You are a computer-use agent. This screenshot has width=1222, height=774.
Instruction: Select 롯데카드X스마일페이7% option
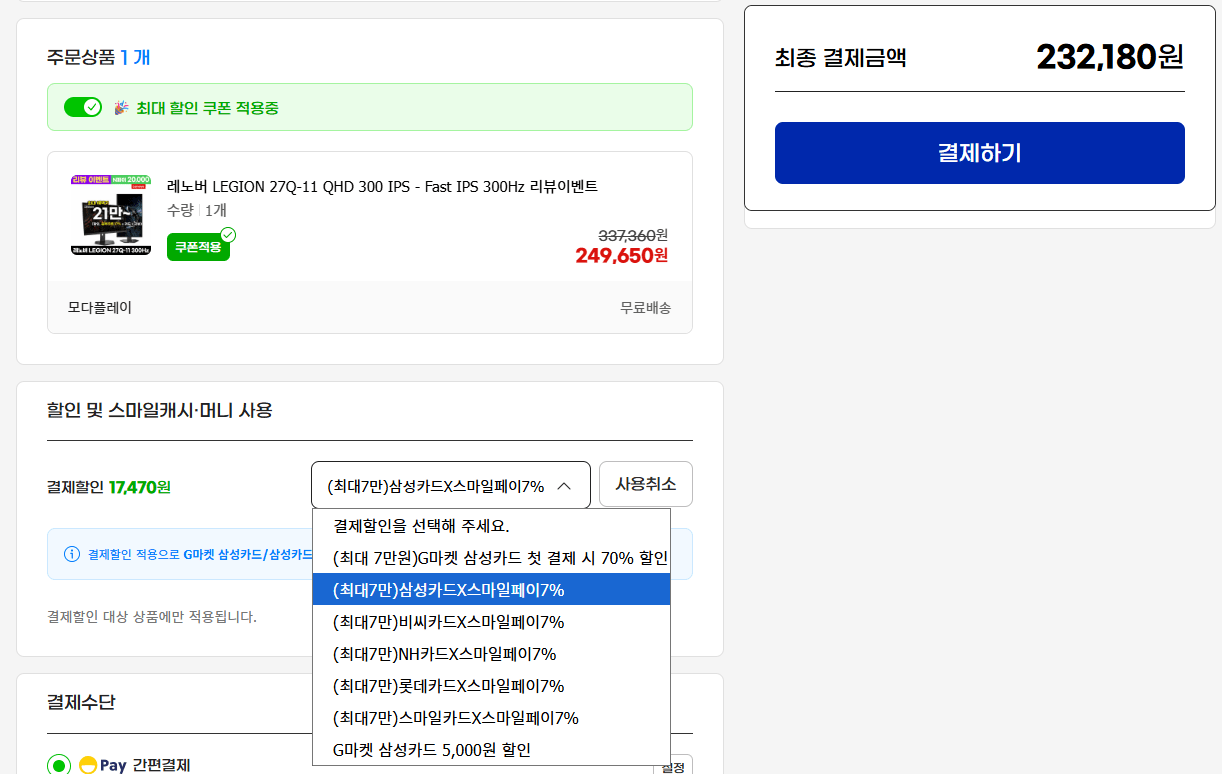click(491, 686)
